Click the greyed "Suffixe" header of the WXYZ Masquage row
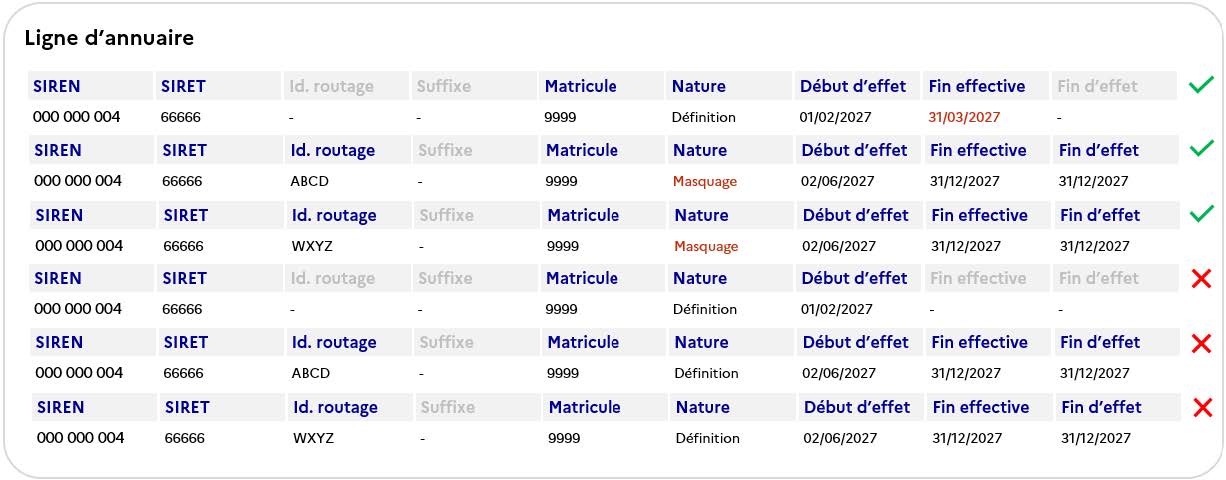The height and width of the screenshot is (480, 1226). click(x=446, y=215)
